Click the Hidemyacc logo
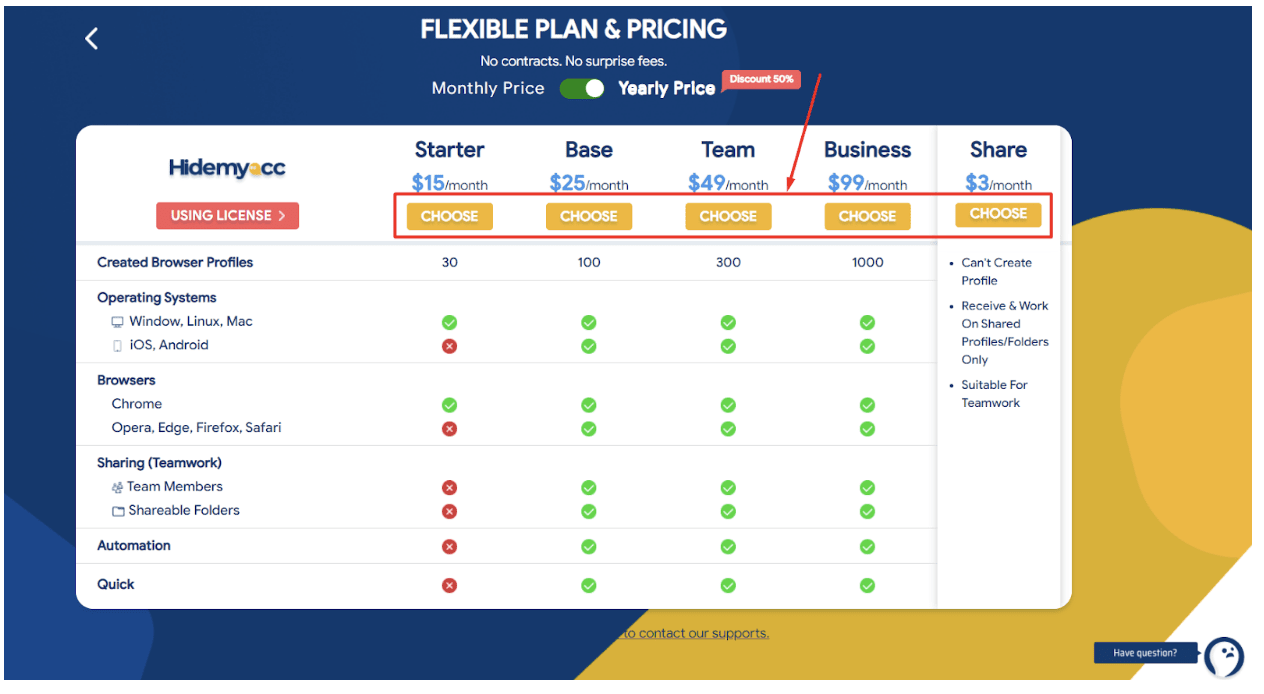Image resolution: width=1264 pixels, height=694 pixels. pyautogui.click(x=227, y=168)
